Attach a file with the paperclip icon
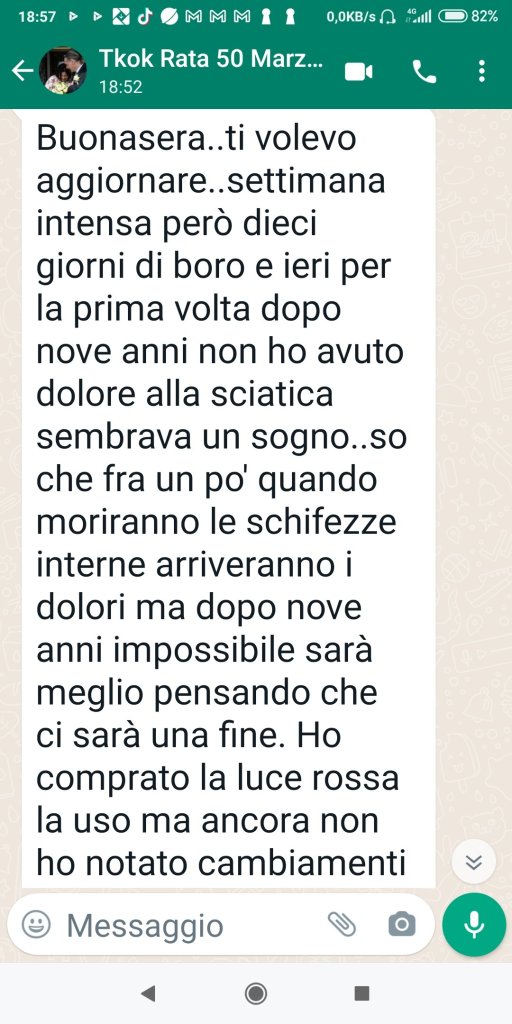The height and width of the screenshot is (1024, 512). coord(342,924)
